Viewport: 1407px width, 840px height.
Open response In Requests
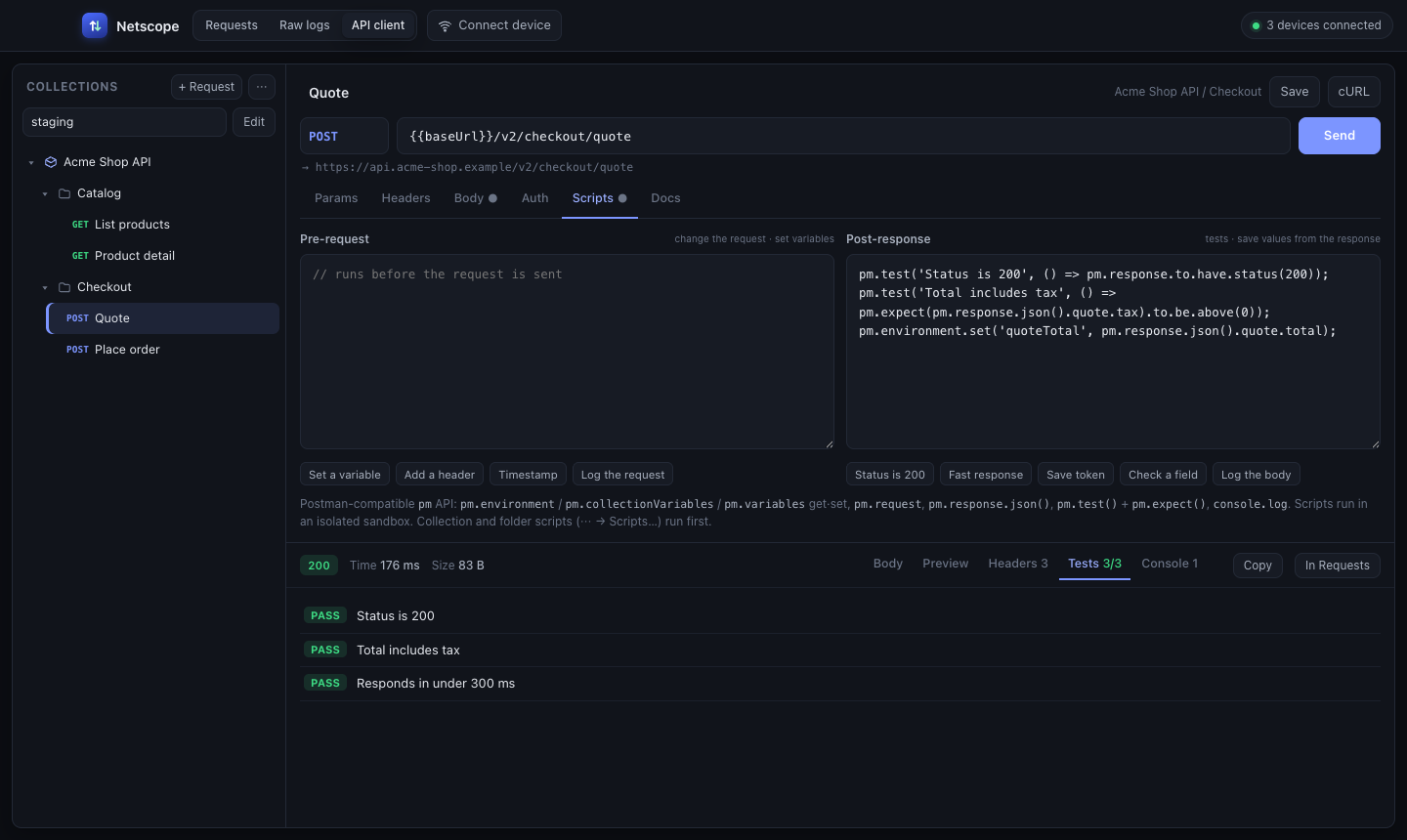tap(1338, 566)
